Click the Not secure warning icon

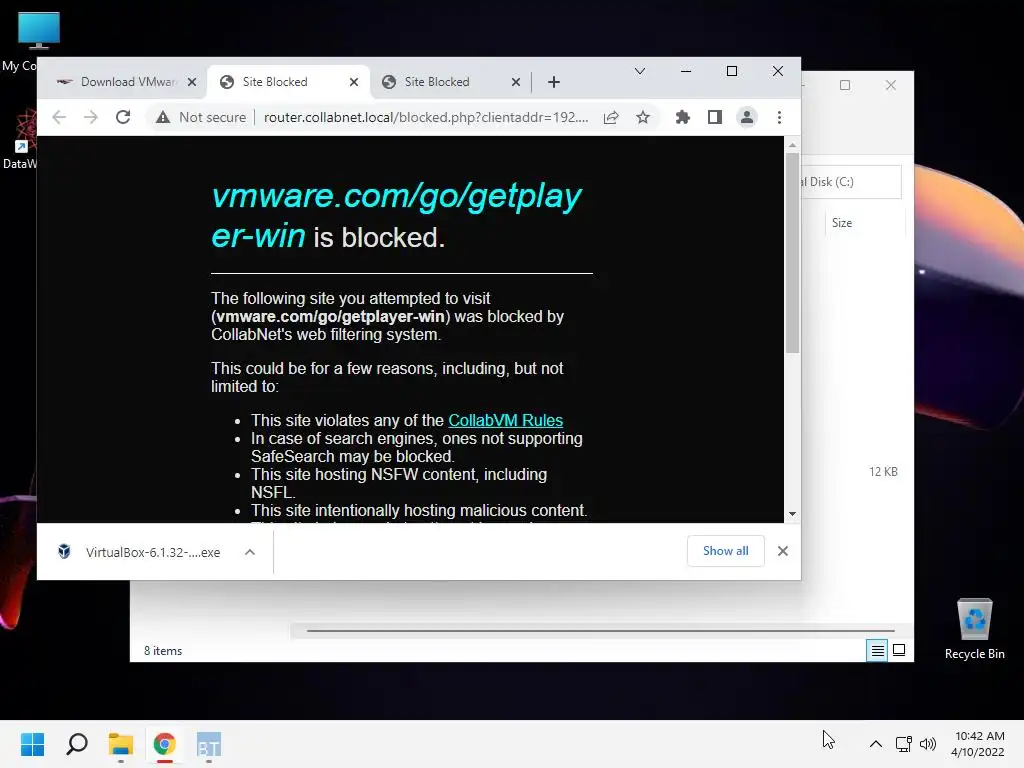(163, 118)
